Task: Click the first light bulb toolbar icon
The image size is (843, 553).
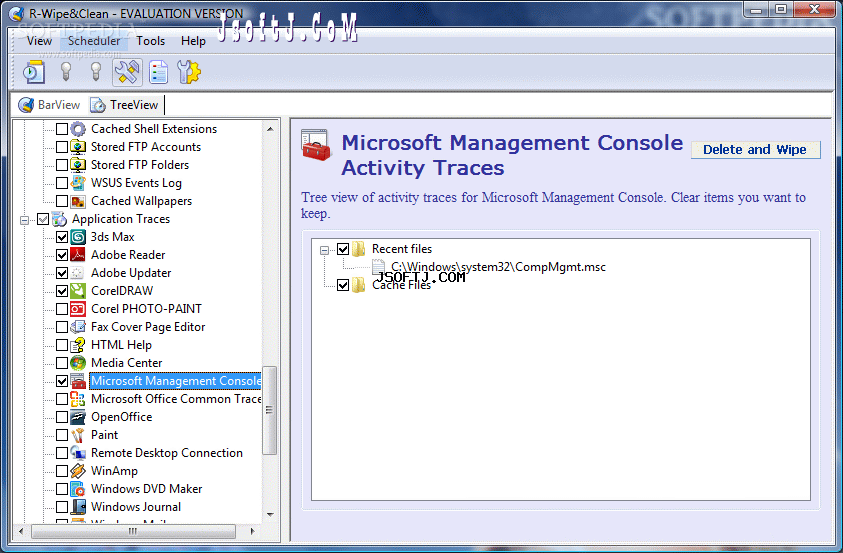Action: coord(66,71)
